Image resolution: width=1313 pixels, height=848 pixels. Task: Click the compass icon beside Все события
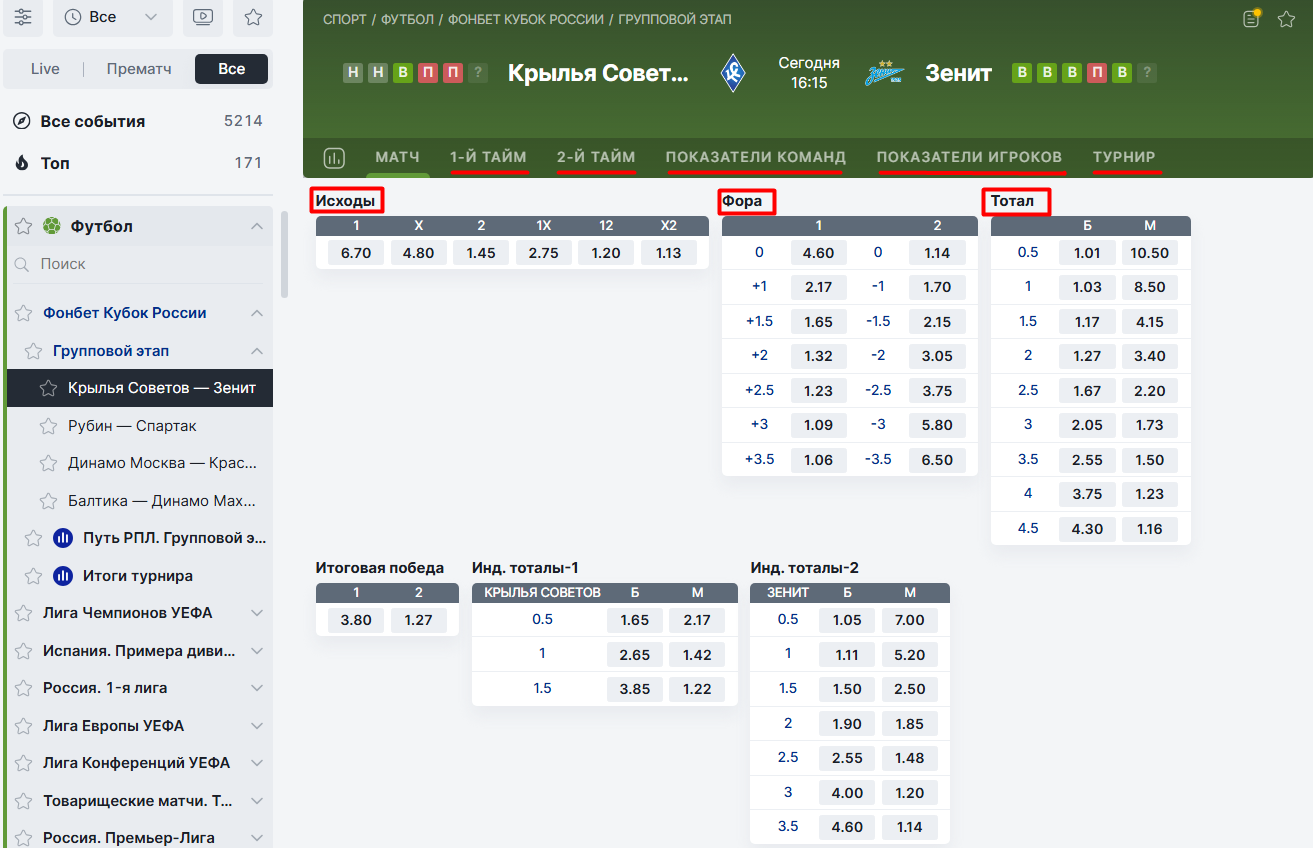[22, 121]
